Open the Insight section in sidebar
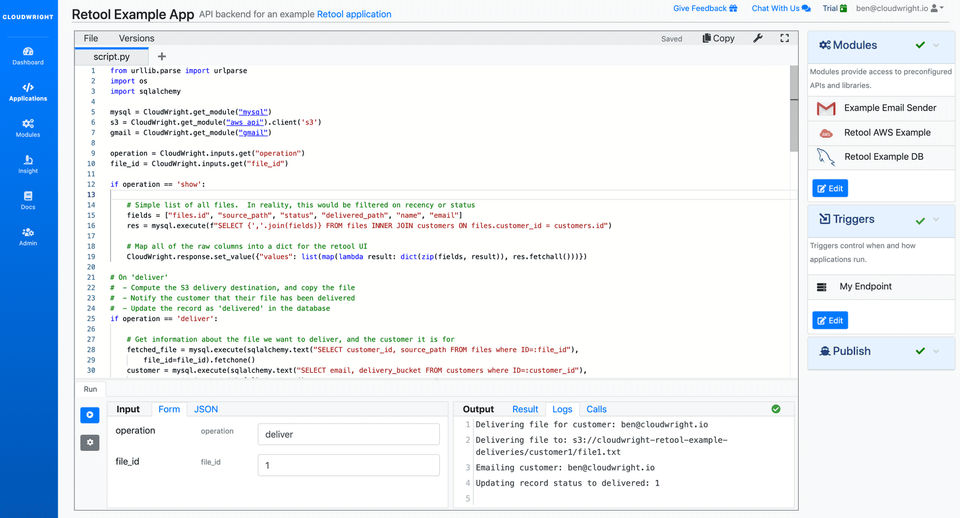Viewport: 960px width, 518px height. pos(28,163)
